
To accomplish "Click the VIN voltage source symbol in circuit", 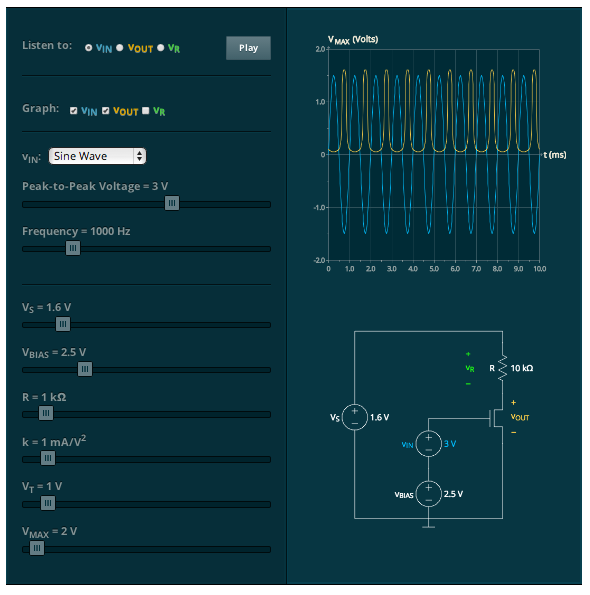I will (429, 444).
